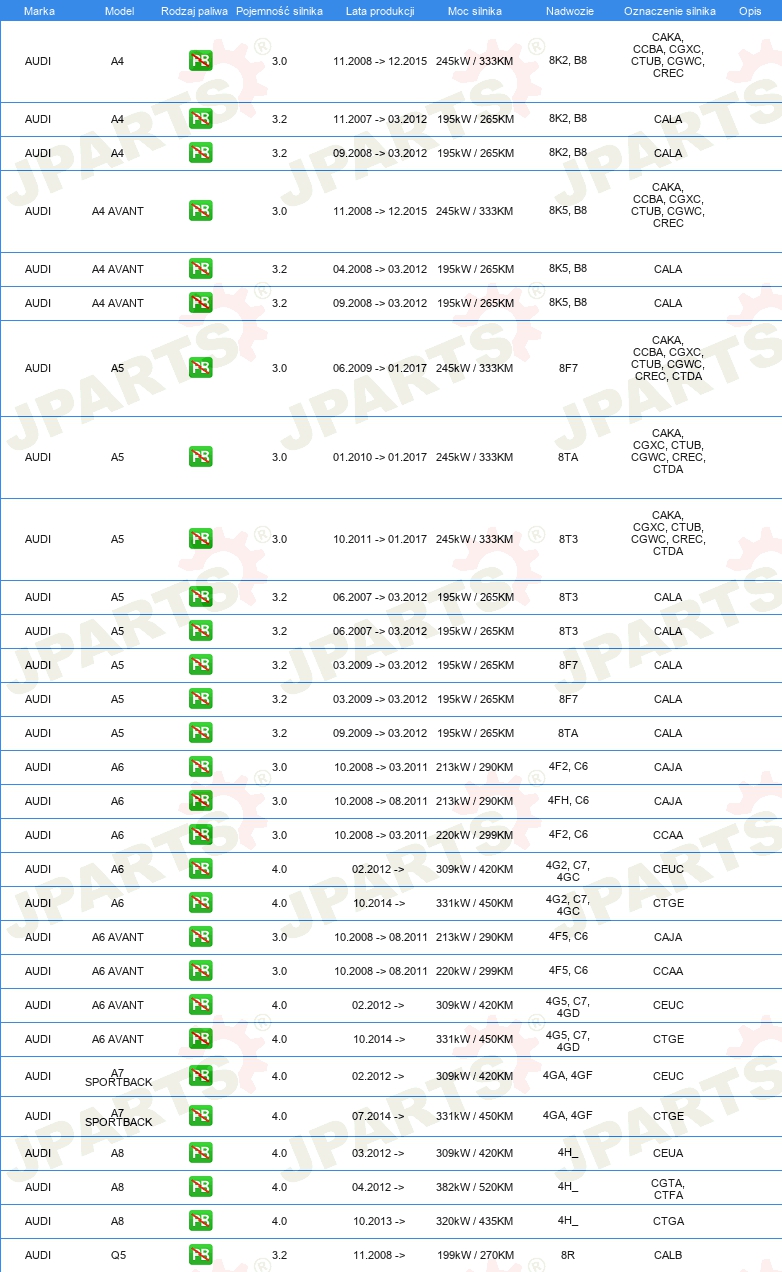The image size is (782, 1272).
Task: Select production years 01.2010 -> 01.2017
Action: pos(380,457)
